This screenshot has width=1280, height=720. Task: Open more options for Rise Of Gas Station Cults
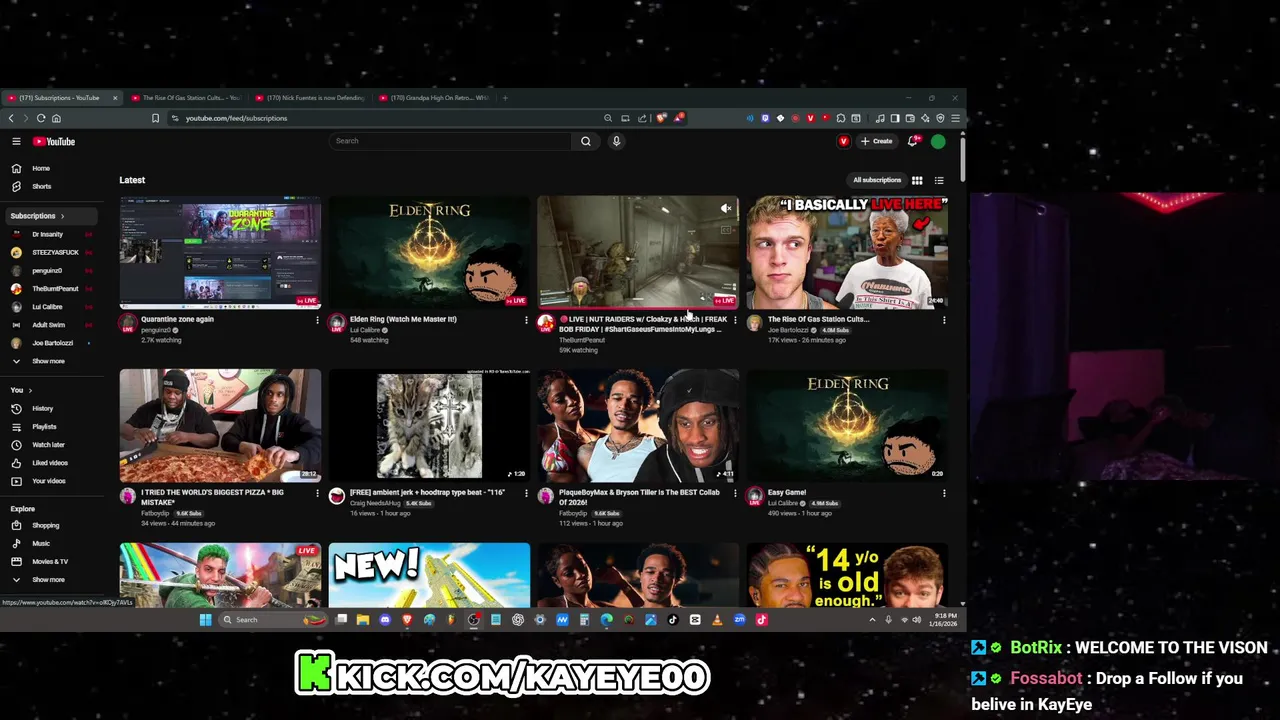tap(944, 320)
